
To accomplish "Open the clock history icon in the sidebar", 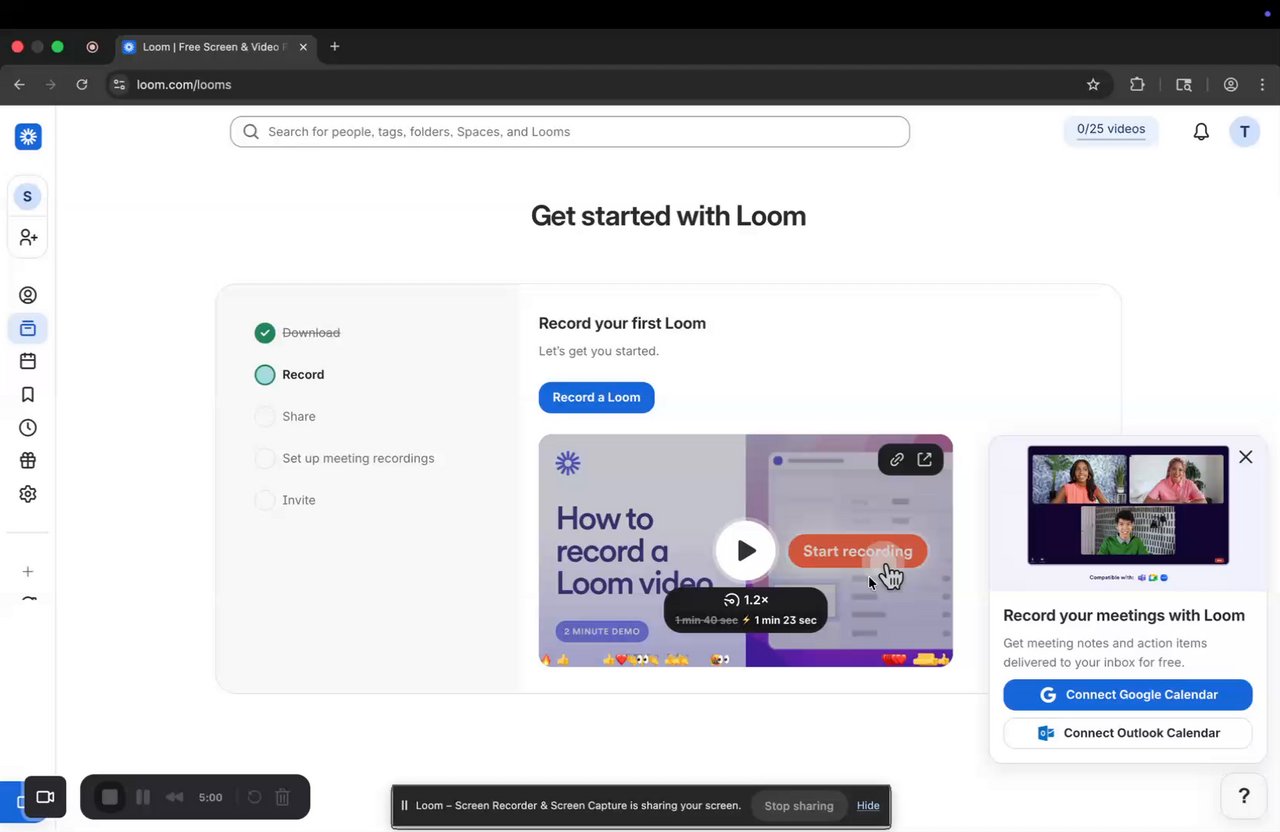I will click(28, 427).
